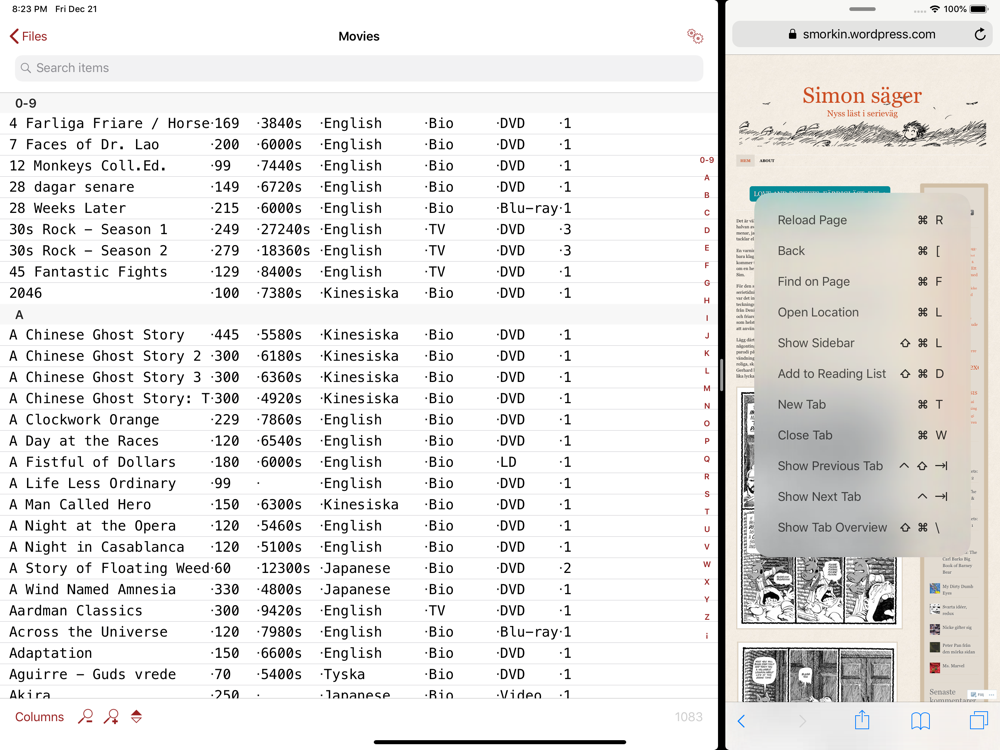Open Safari bookmarks book icon
Viewport: 1000px width, 750px height.
(920, 721)
